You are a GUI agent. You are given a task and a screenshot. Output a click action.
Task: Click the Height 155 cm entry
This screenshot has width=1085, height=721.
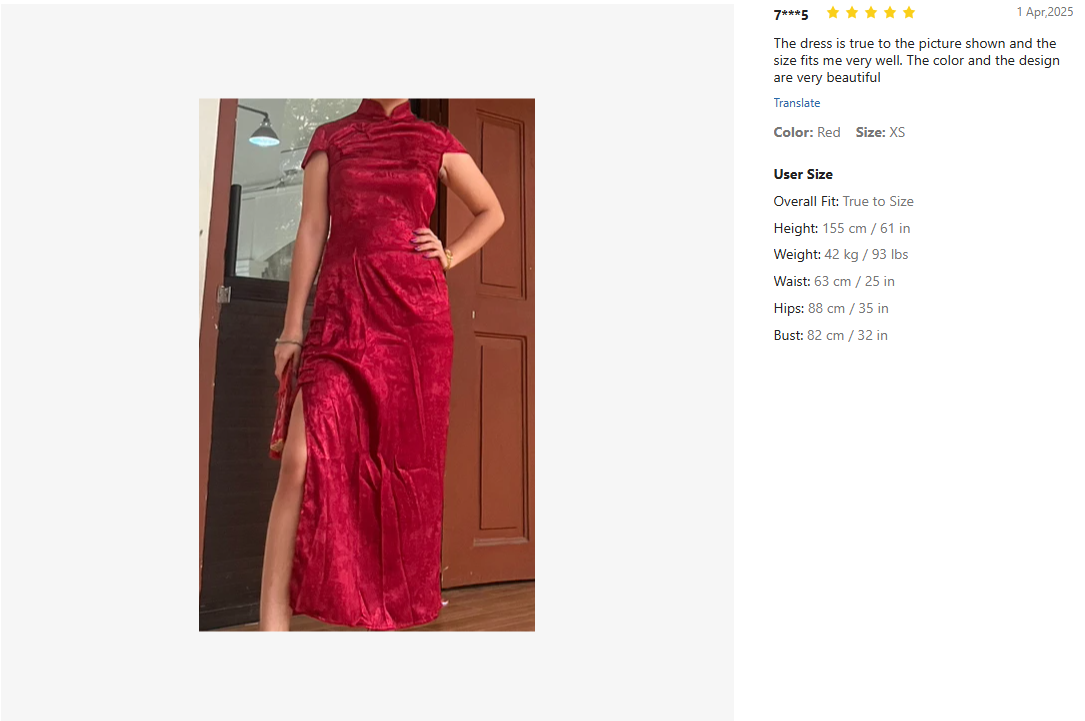pyautogui.click(x=842, y=228)
